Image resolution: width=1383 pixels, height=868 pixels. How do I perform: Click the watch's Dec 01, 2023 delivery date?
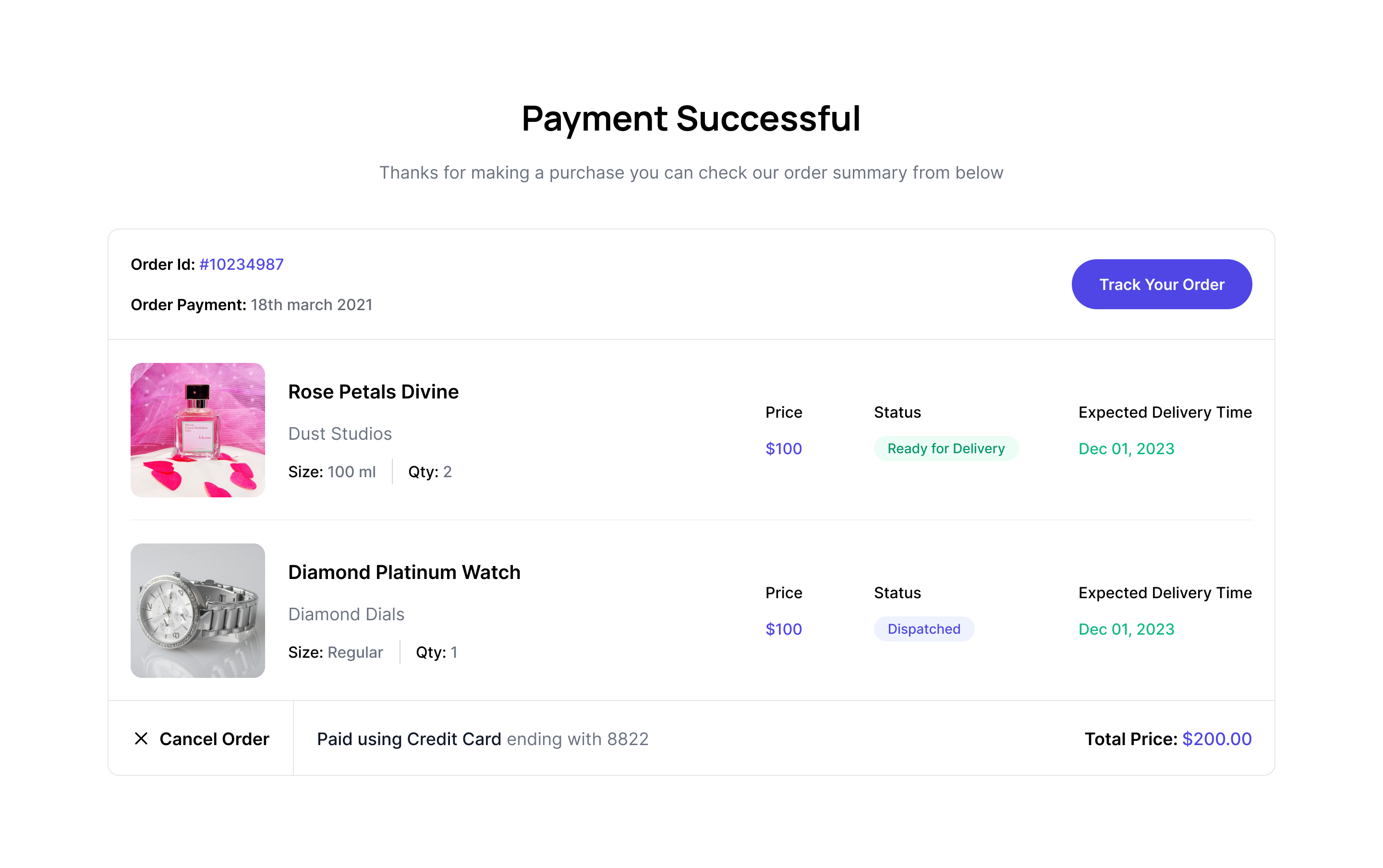(x=1126, y=628)
